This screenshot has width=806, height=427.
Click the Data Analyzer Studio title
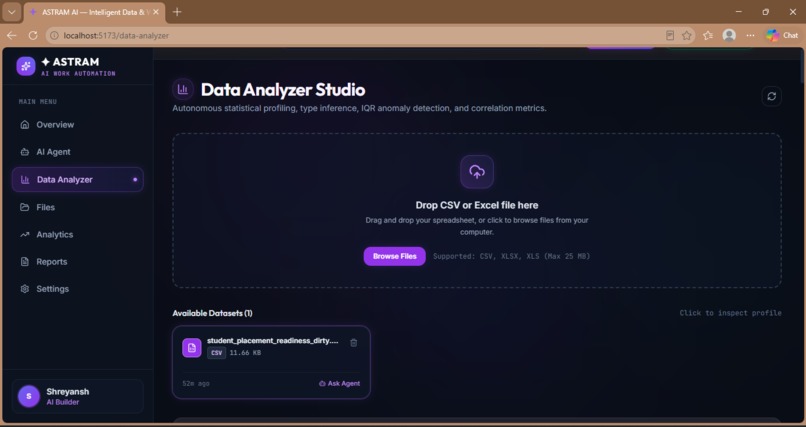[283, 90]
